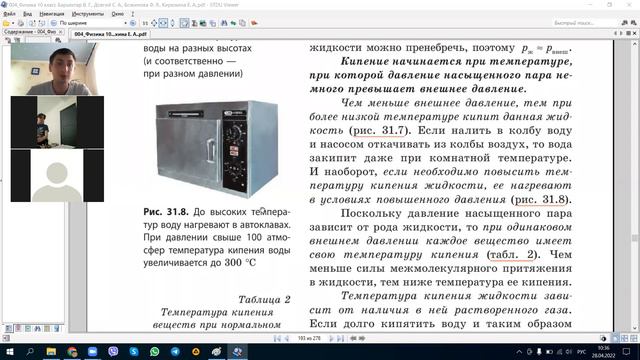This screenshot has width=640, height=360.
Task: Click the zoom-in round icon after zoom box
Action: pyautogui.click(x=133, y=23)
